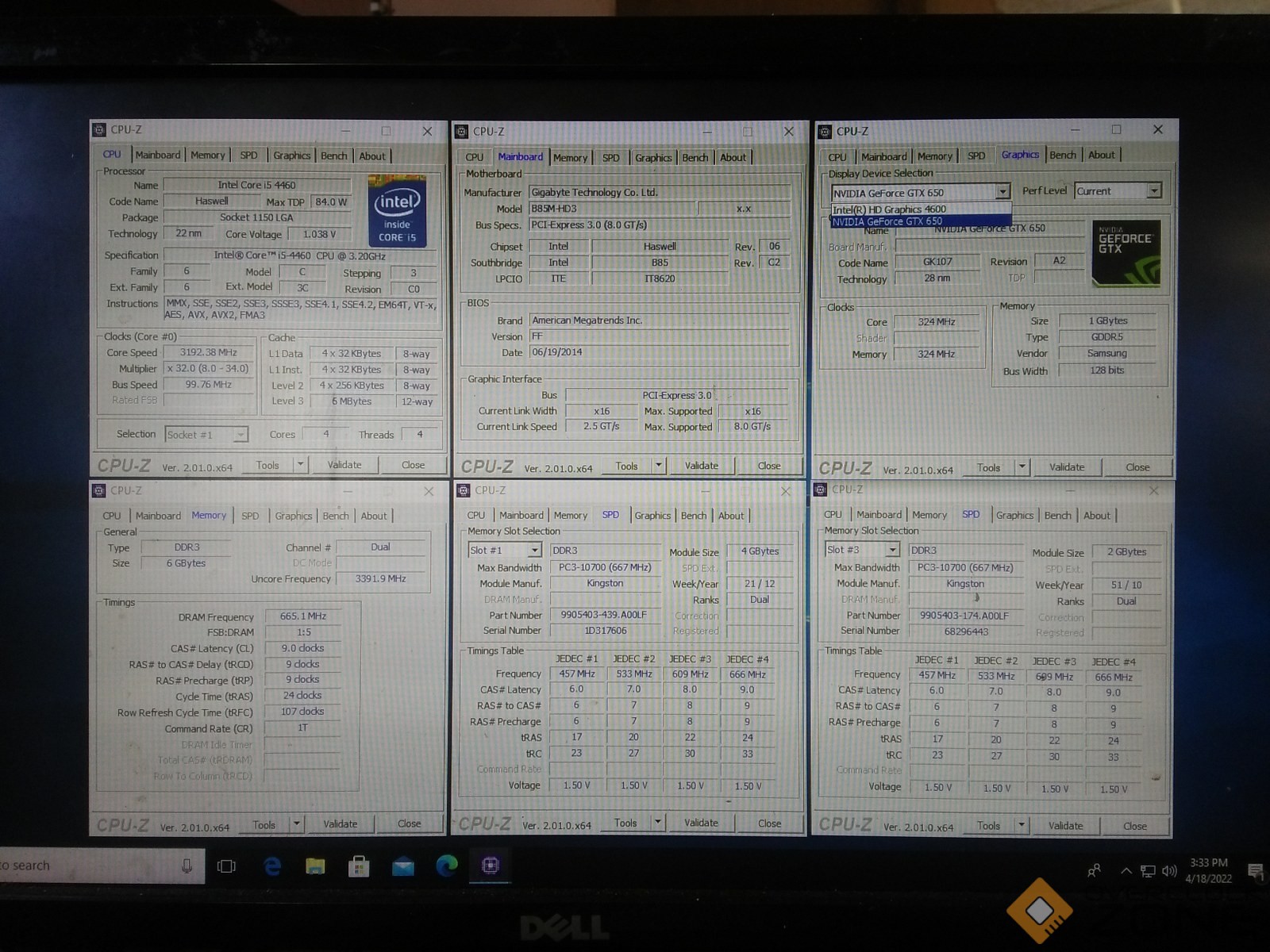Image resolution: width=1270 pixels, height=952 pixels.
Task: Click part number 9905403-439.A00LF
Action: tap(603, 615)
